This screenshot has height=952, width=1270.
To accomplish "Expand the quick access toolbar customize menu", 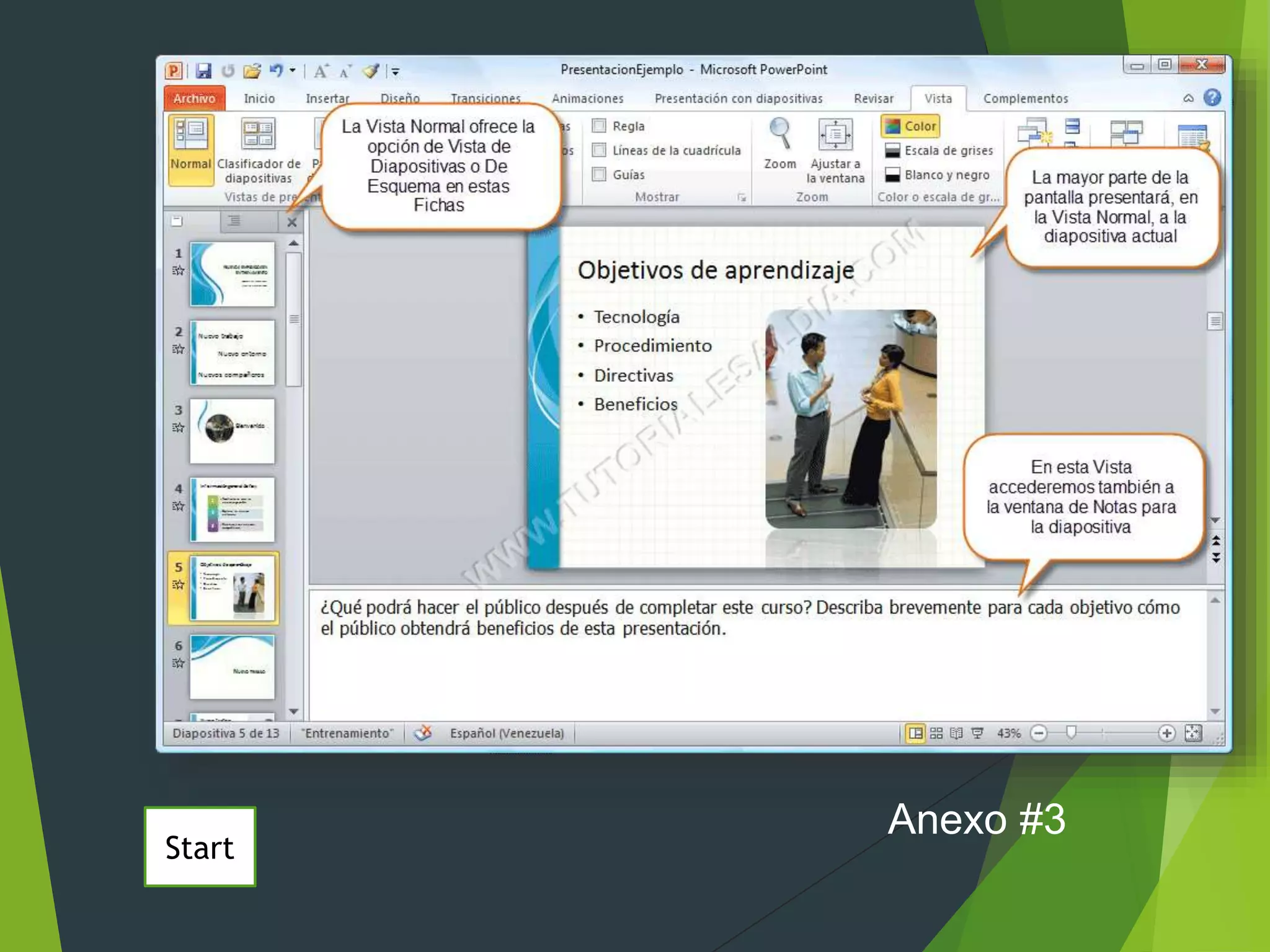I will (x=396, y=72).
